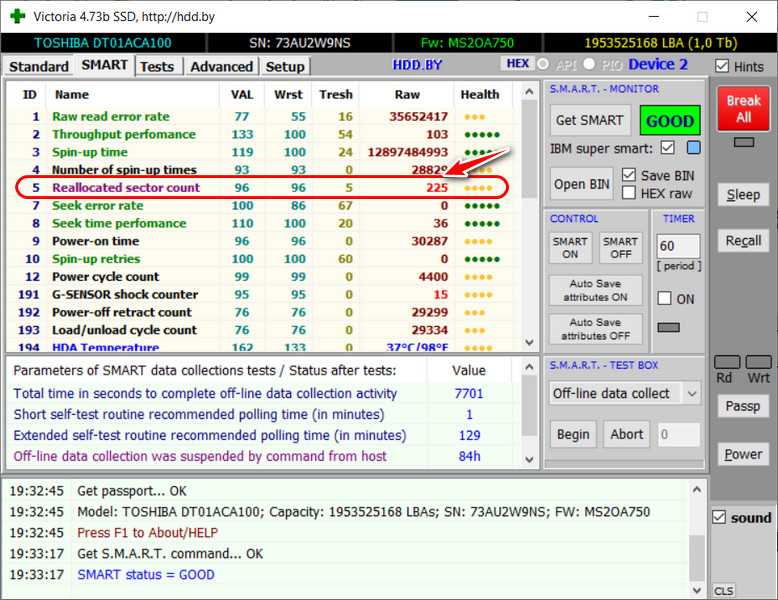The width and height of the screenshot is (778, 600).
Task: Select the PIO radio button
Action: (x=589, y=64)
